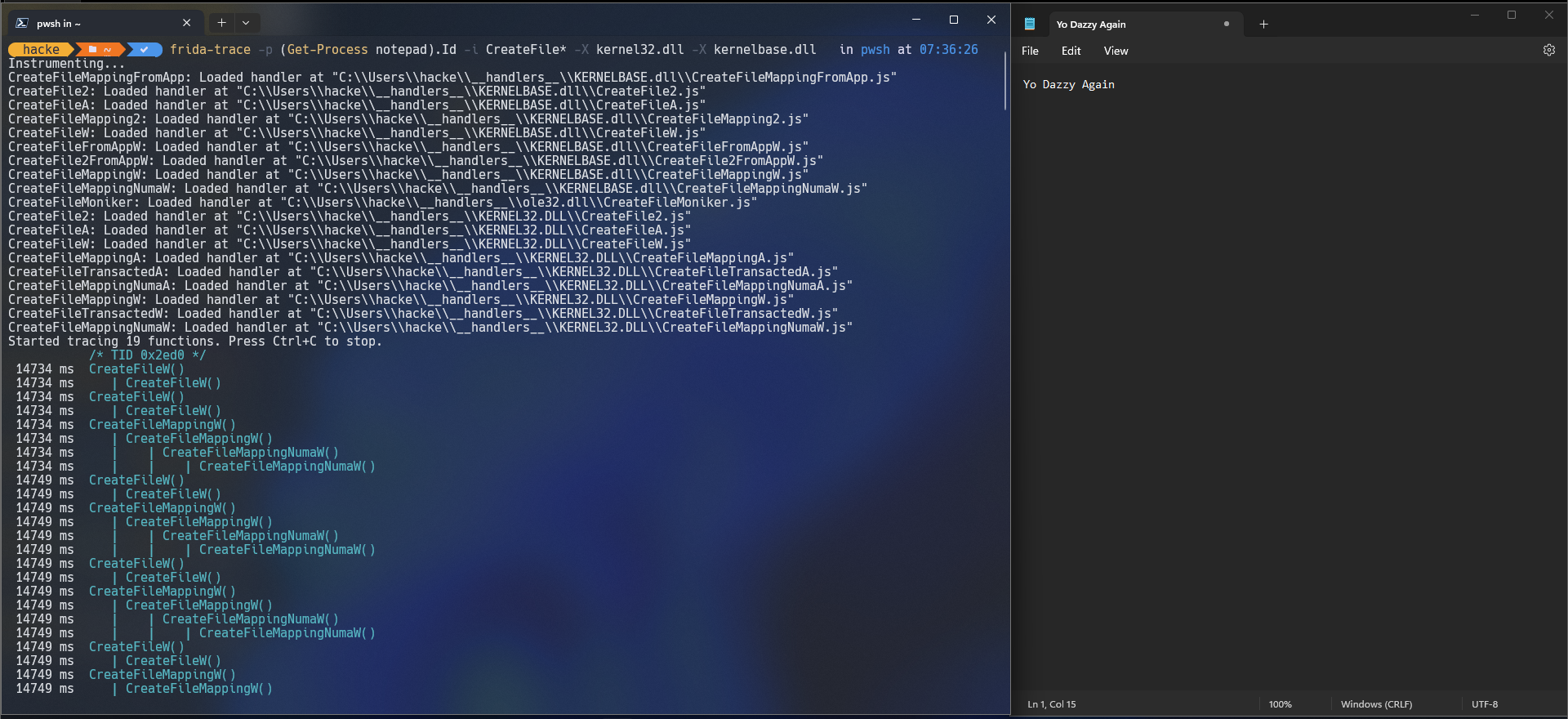Expand the terminal new-tab profile dropdown
Screen dimensions: 1568x719
[246, 23]
